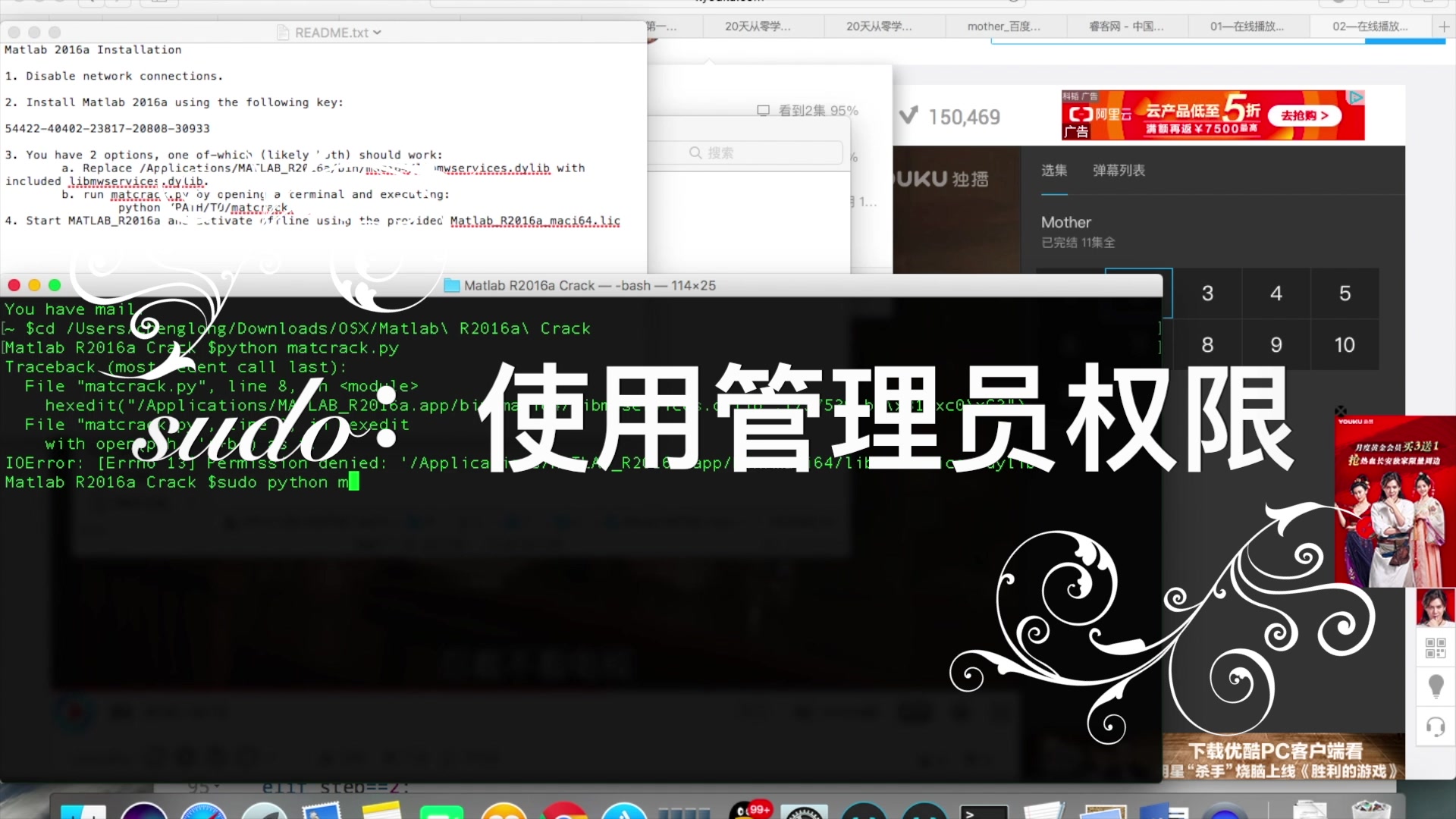Play episode 4 of Mother
1456x819 pixels.
[1276, 293]
